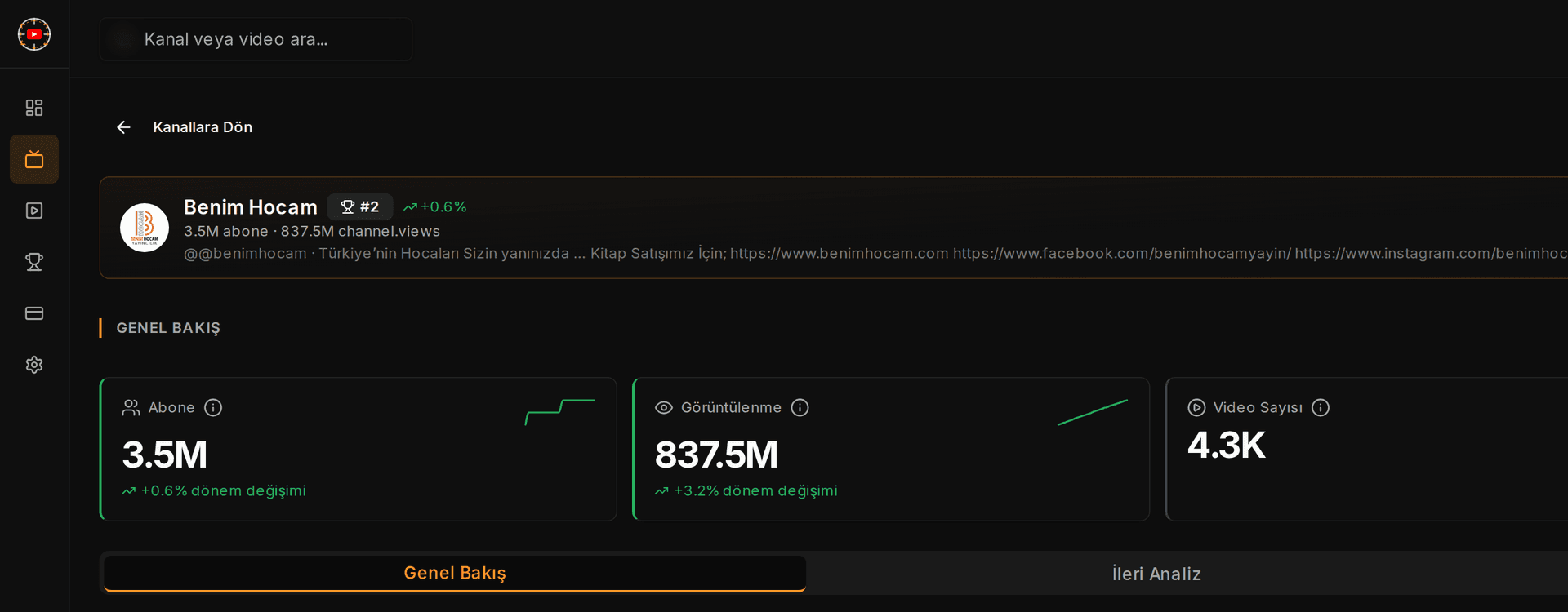Open the settings gear icon in sidebar
This screenshot has width=1568, height=612.
pos(34,365)
